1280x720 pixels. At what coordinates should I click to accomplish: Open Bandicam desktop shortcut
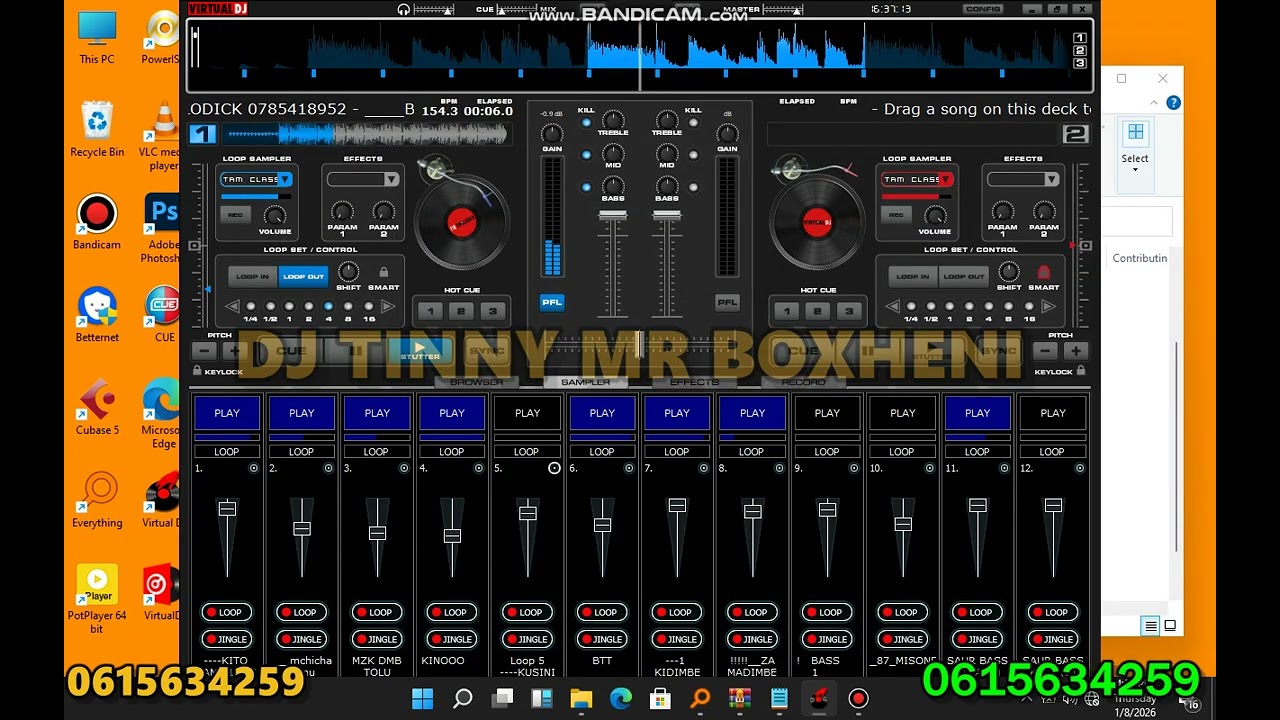click(x=97, y=222)
